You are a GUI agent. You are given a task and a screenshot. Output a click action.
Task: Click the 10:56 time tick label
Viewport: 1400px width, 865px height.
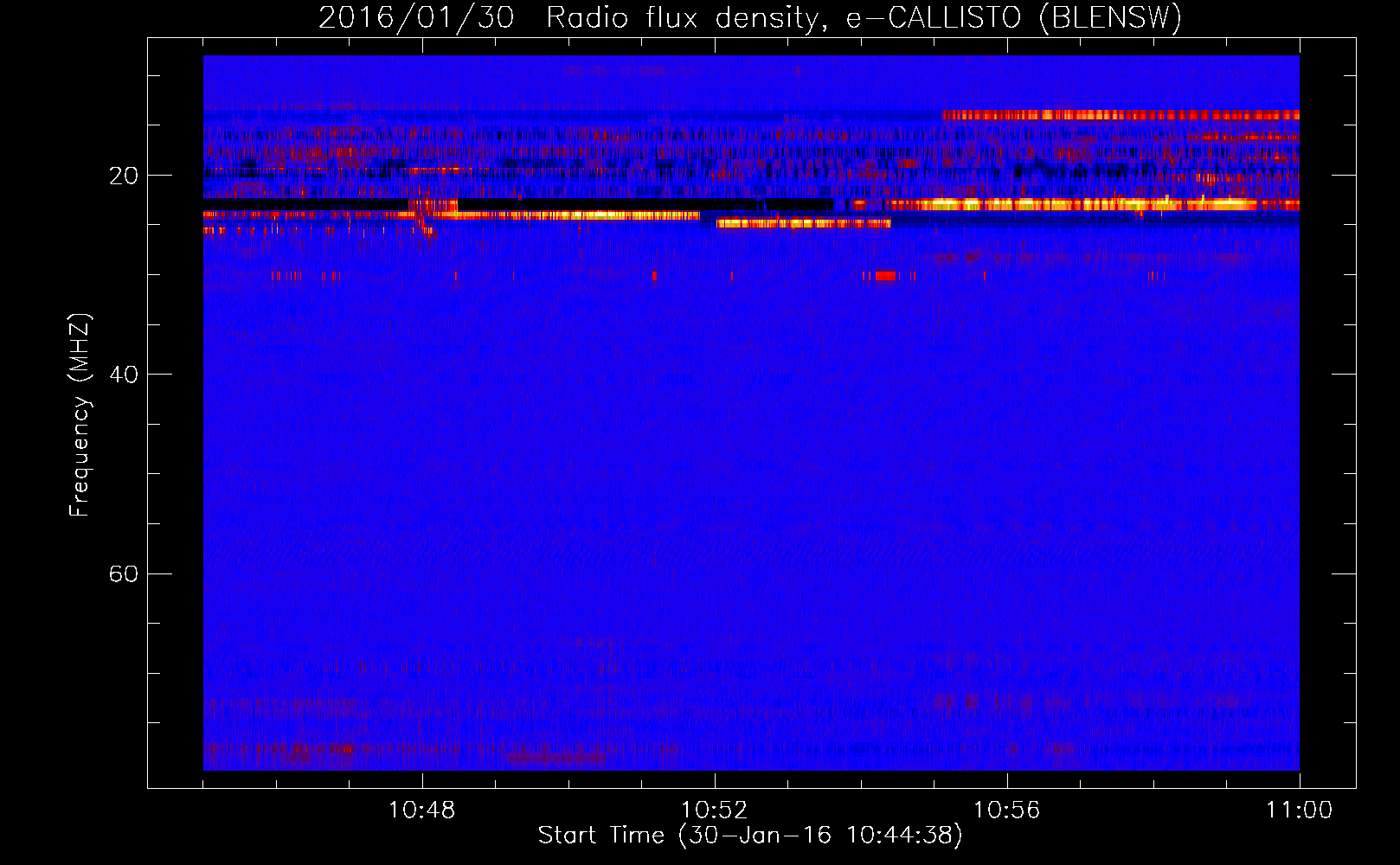(1006, 811)
